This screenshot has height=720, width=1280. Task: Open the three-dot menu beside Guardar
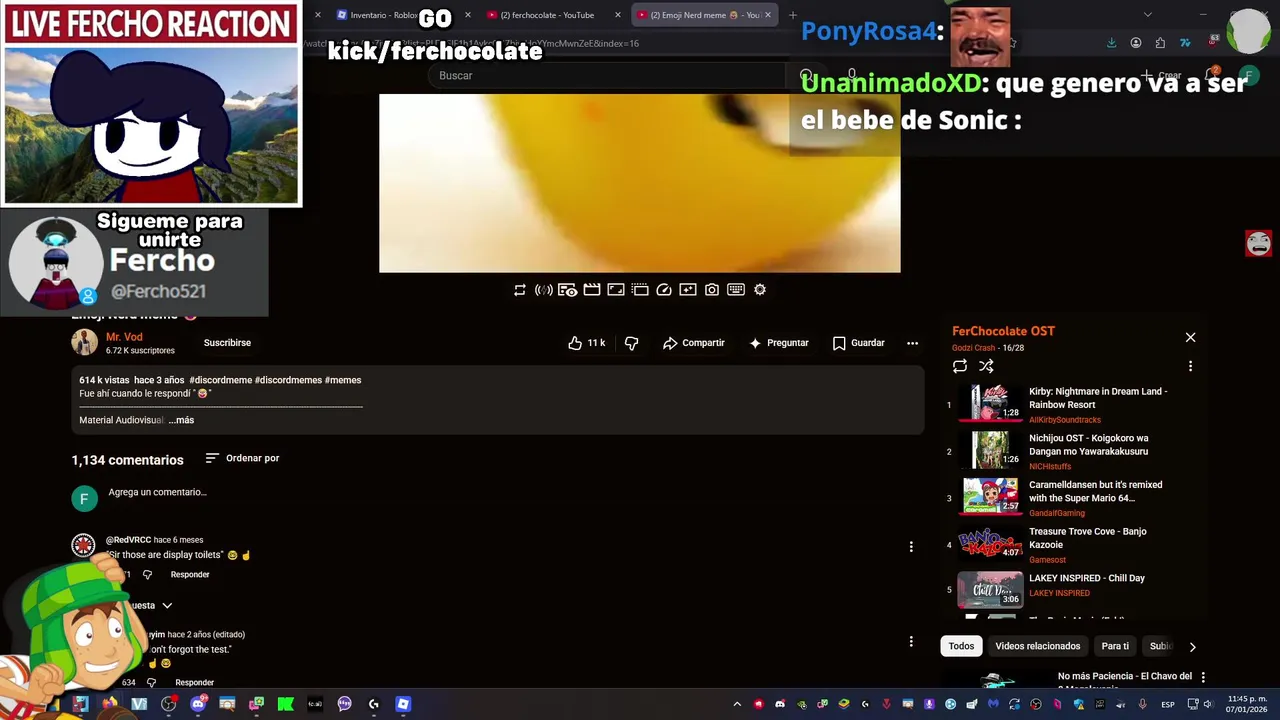[912, 343]
